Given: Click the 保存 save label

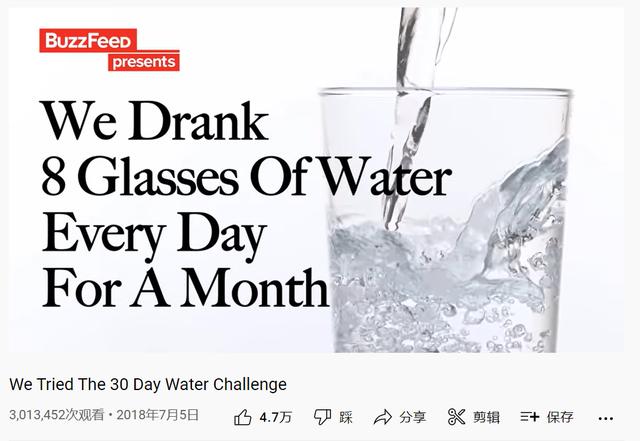Looking at the screenshot, I should (x=560, y=417).
